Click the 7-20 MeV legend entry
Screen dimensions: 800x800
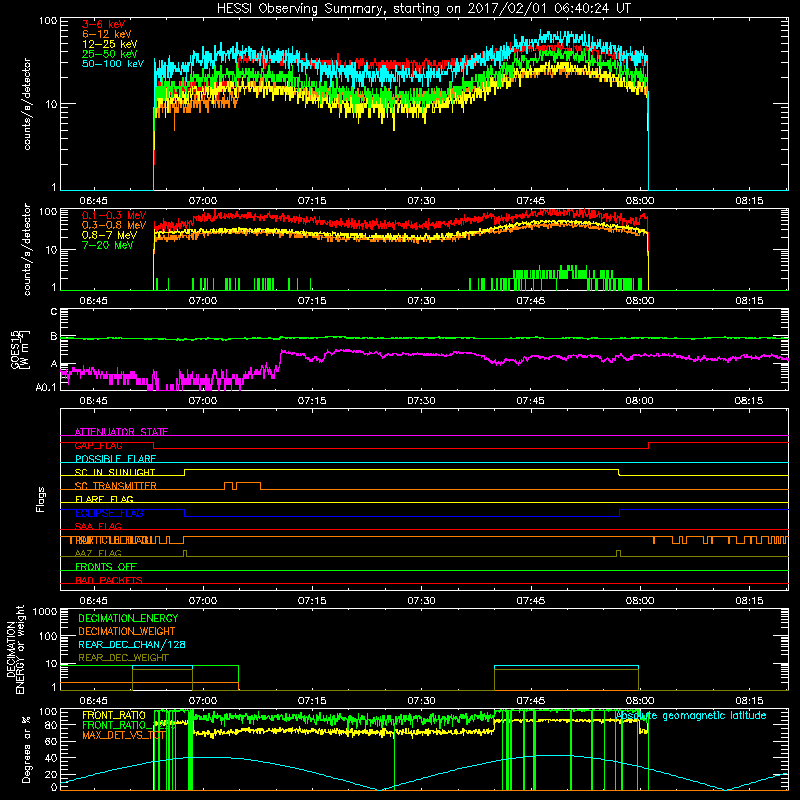tap(108, 245)
